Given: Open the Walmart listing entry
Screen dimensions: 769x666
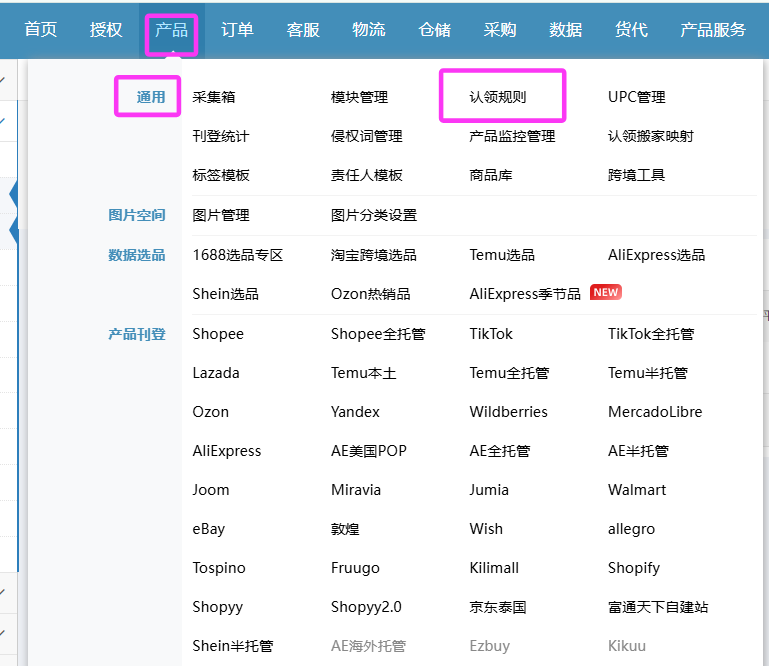Looking at the screenshot, I should [637, 490].
